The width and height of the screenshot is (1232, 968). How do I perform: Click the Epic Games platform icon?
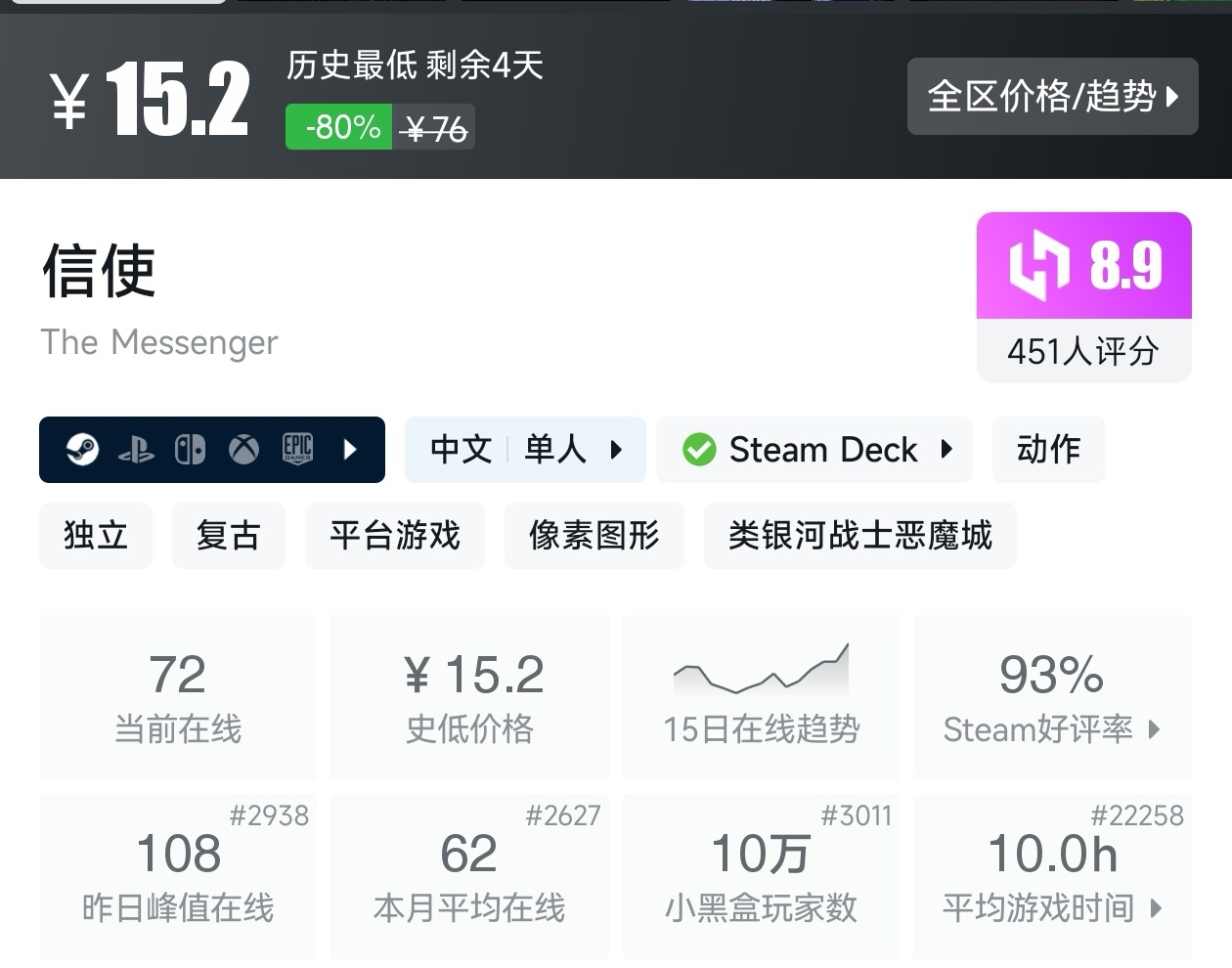click(297, 449)
